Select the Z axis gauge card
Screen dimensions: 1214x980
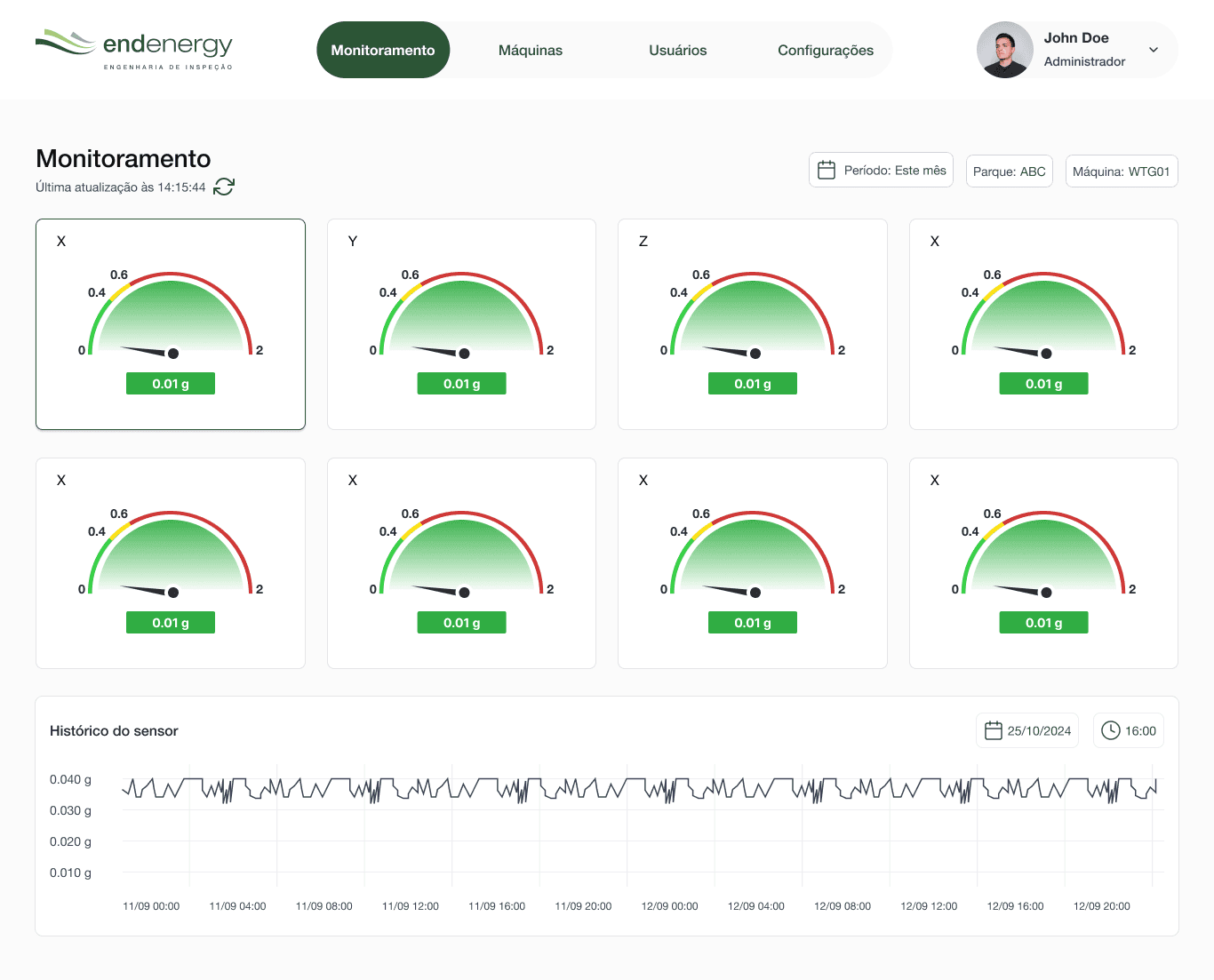(753, 324)
